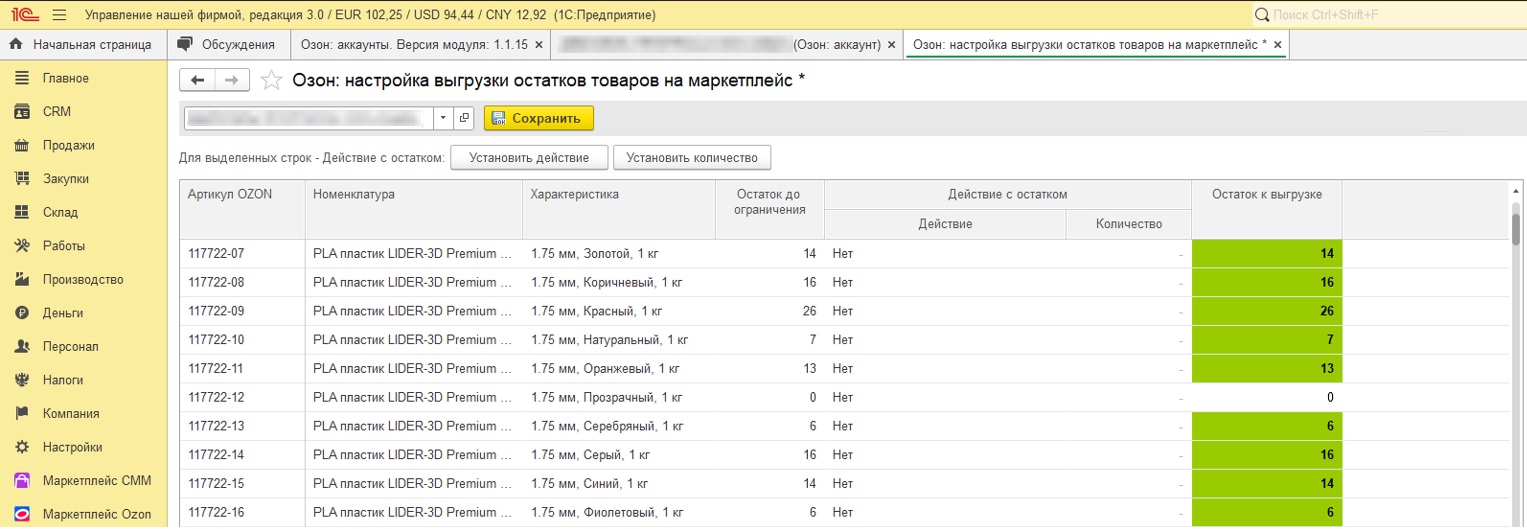Click the open-form icon beside account dropdown
This screenshot has width=1527, height=529.
tap(464, 118)
